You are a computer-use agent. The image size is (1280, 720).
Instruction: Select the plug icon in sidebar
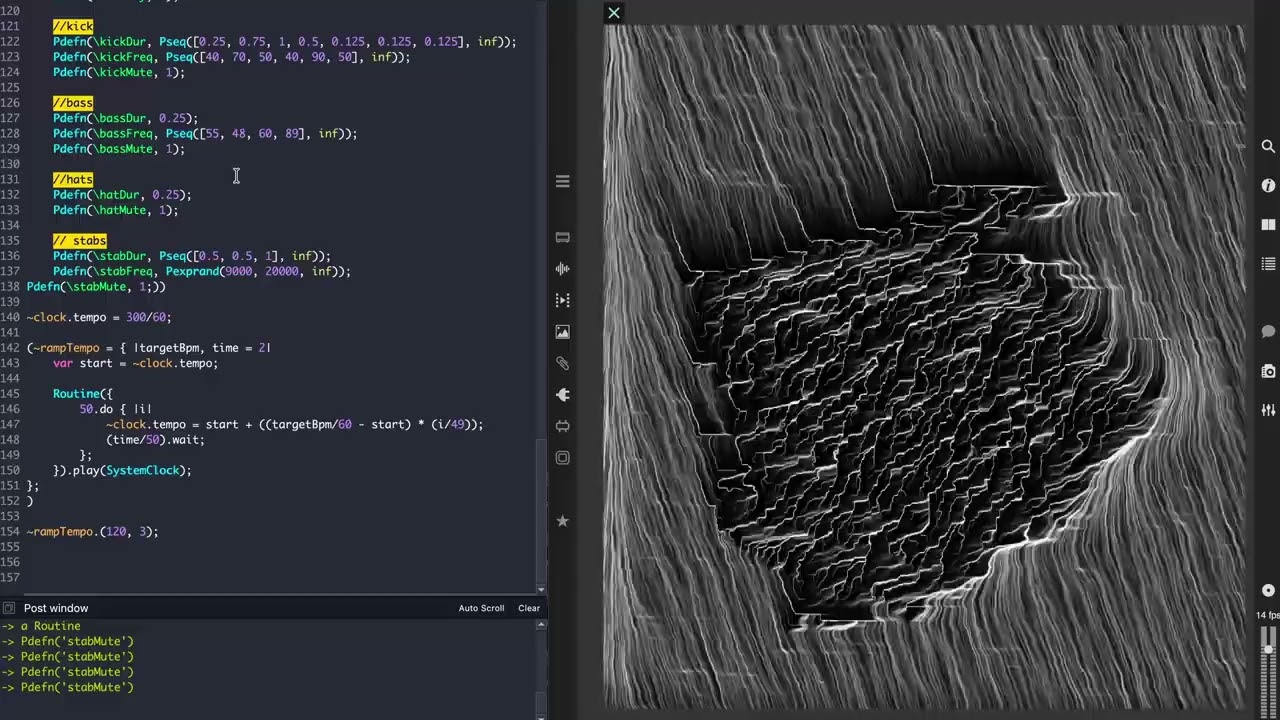(x=562, y=395)
